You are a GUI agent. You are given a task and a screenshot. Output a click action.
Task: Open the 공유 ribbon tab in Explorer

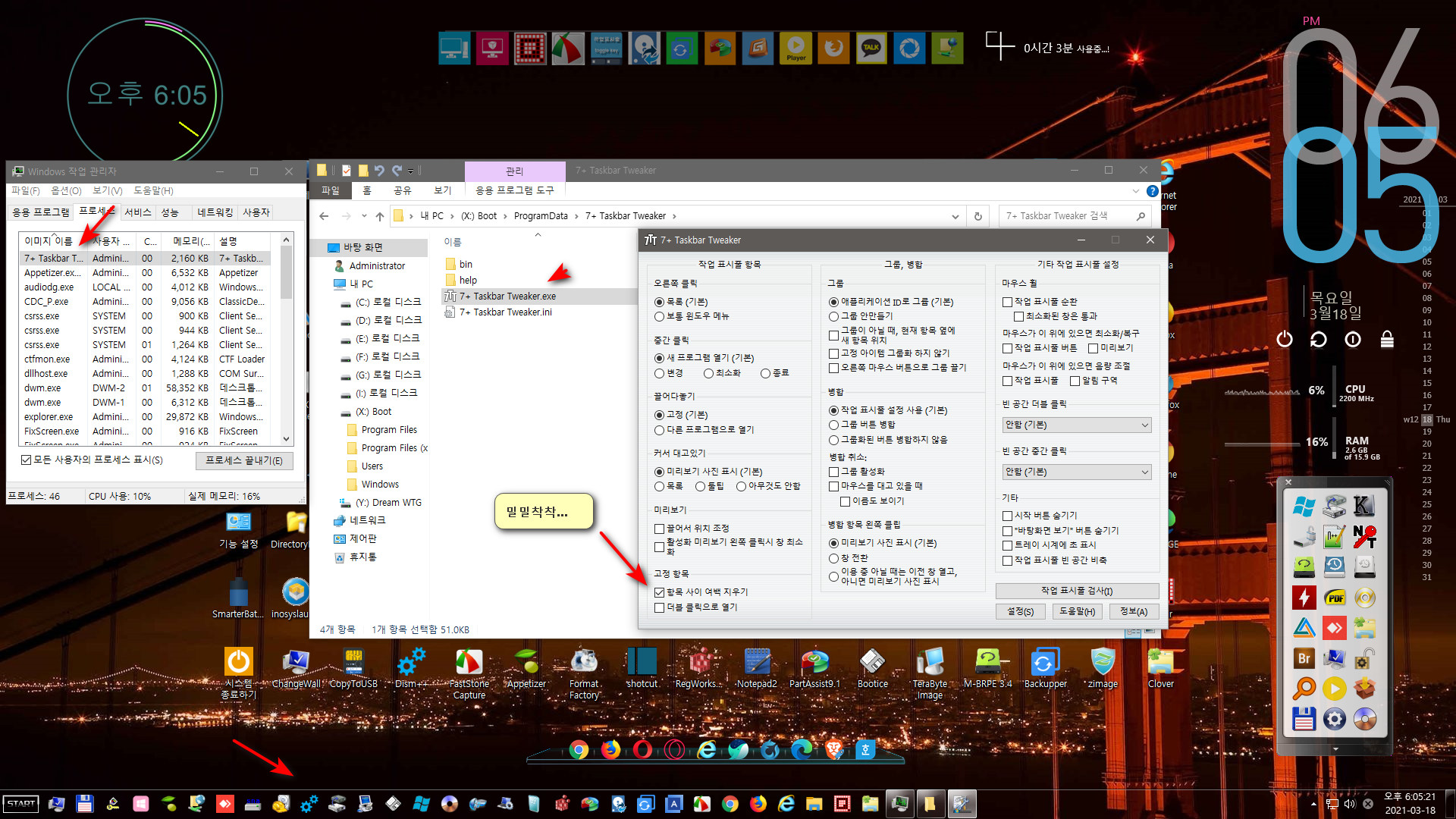click(402, 191)
